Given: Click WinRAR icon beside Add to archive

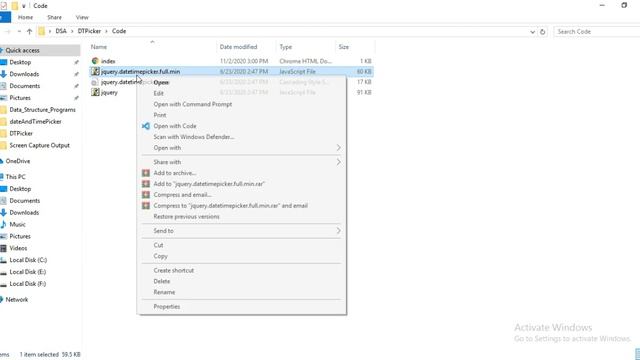Looking at the screenshot, I should (x=146, y=173).
